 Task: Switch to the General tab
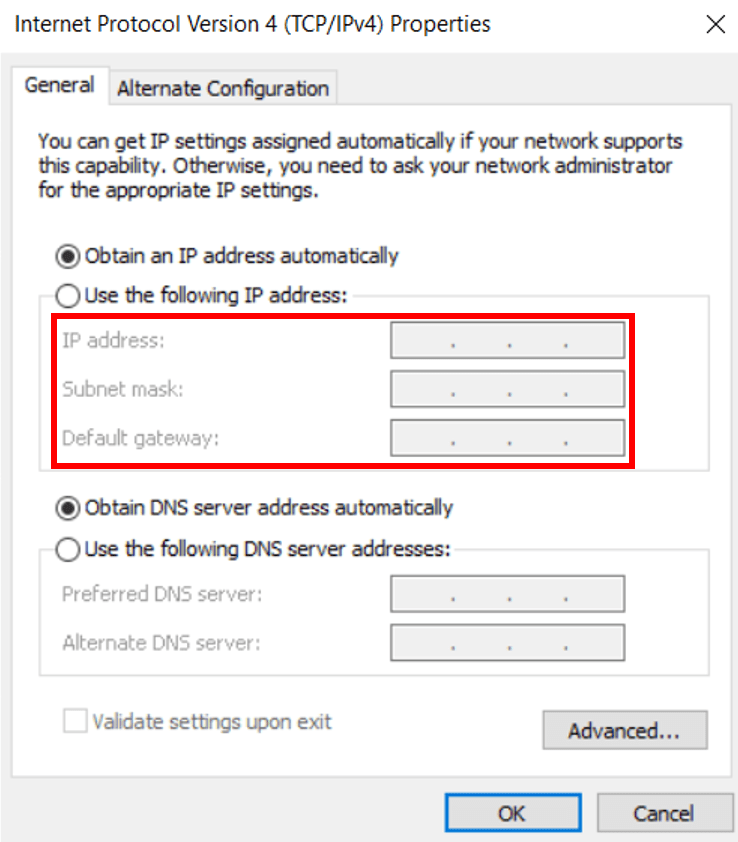click(60, 85)
